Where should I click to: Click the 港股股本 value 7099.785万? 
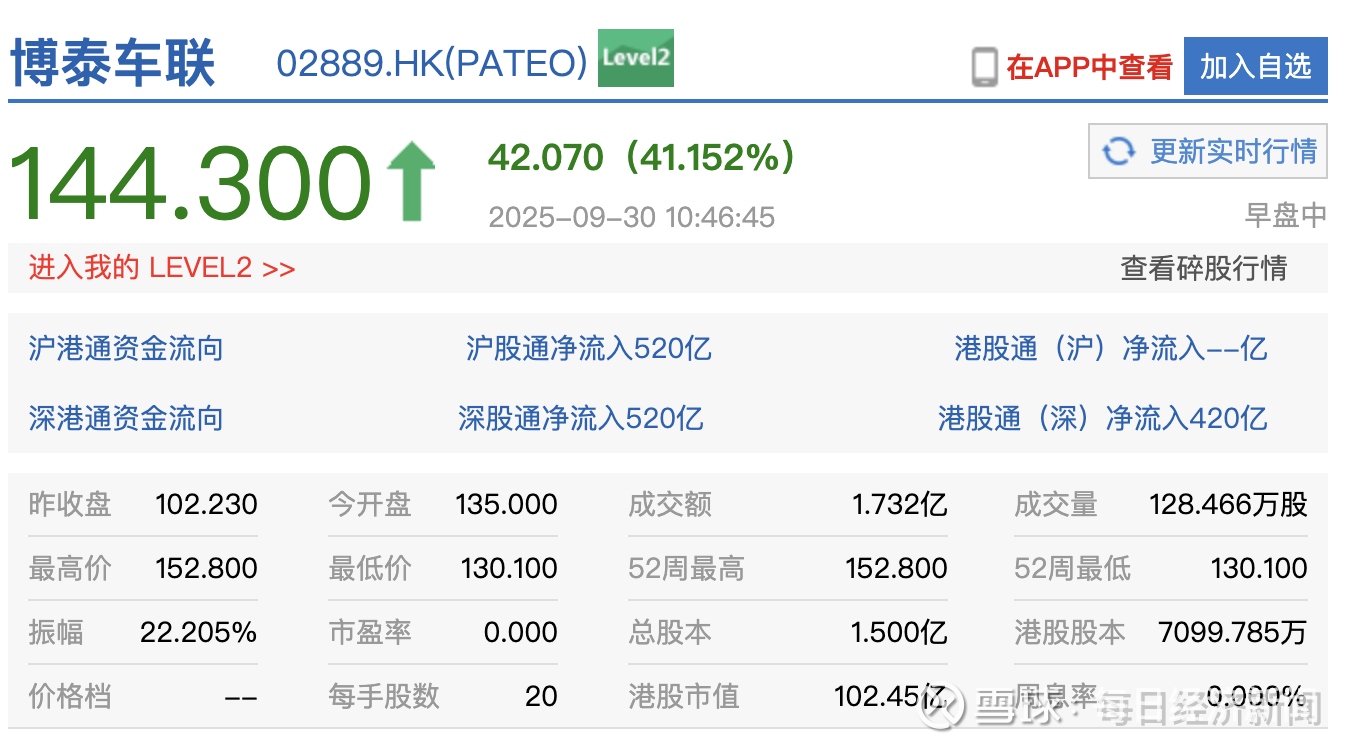[1233, 632]
